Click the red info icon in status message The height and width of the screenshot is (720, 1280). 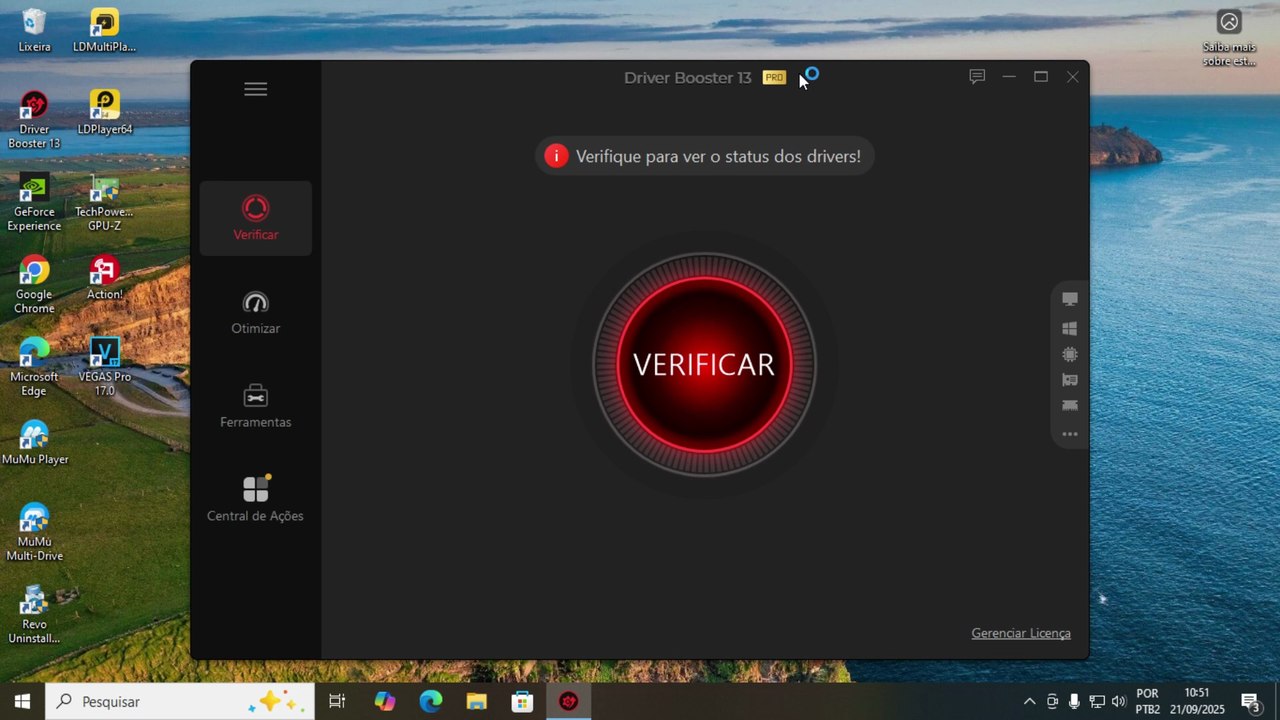coord(556,156)
